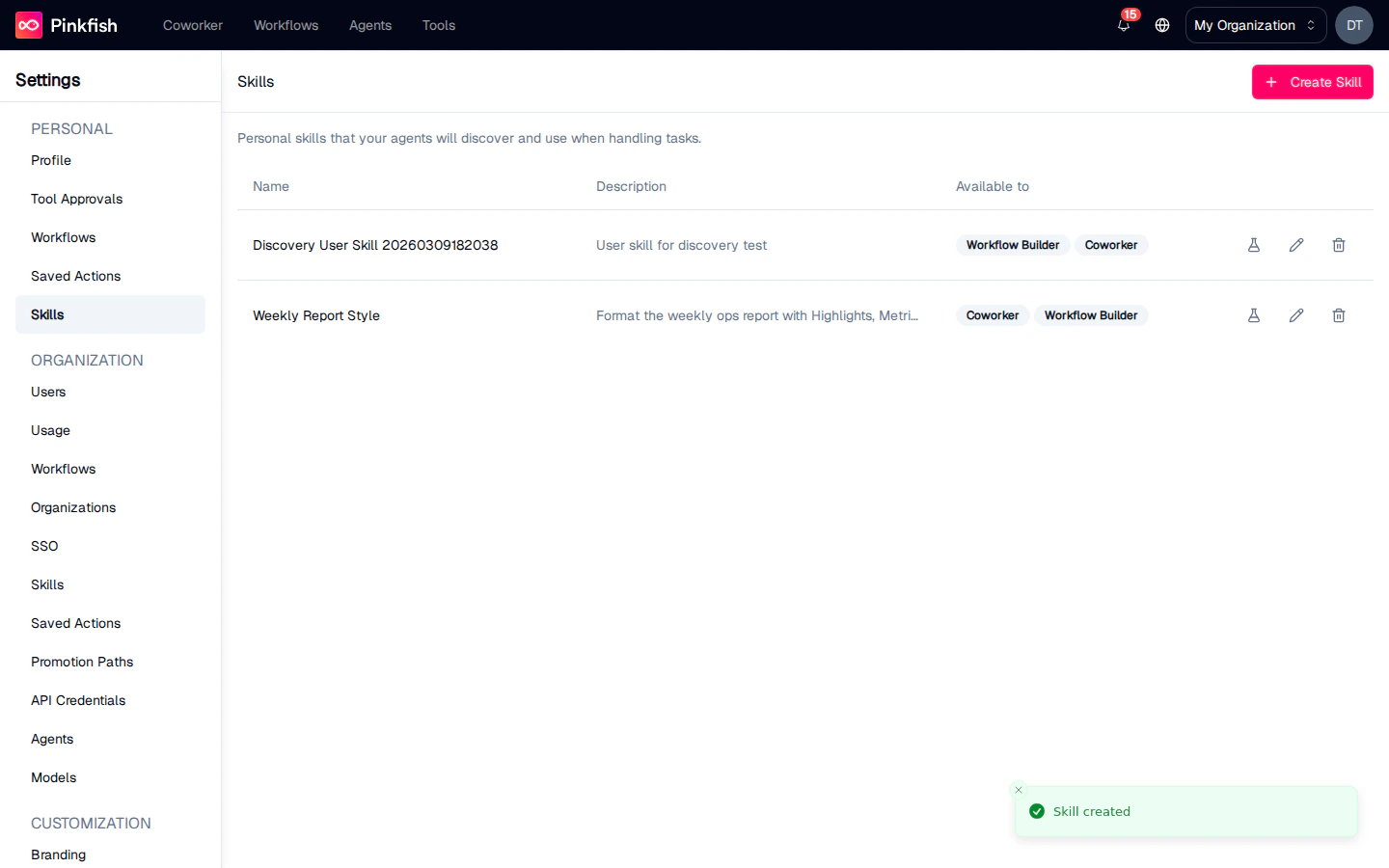Open the My Organization switcher dropdown
Viewport: 1389px width, 868px height.
pos(1255,25)
